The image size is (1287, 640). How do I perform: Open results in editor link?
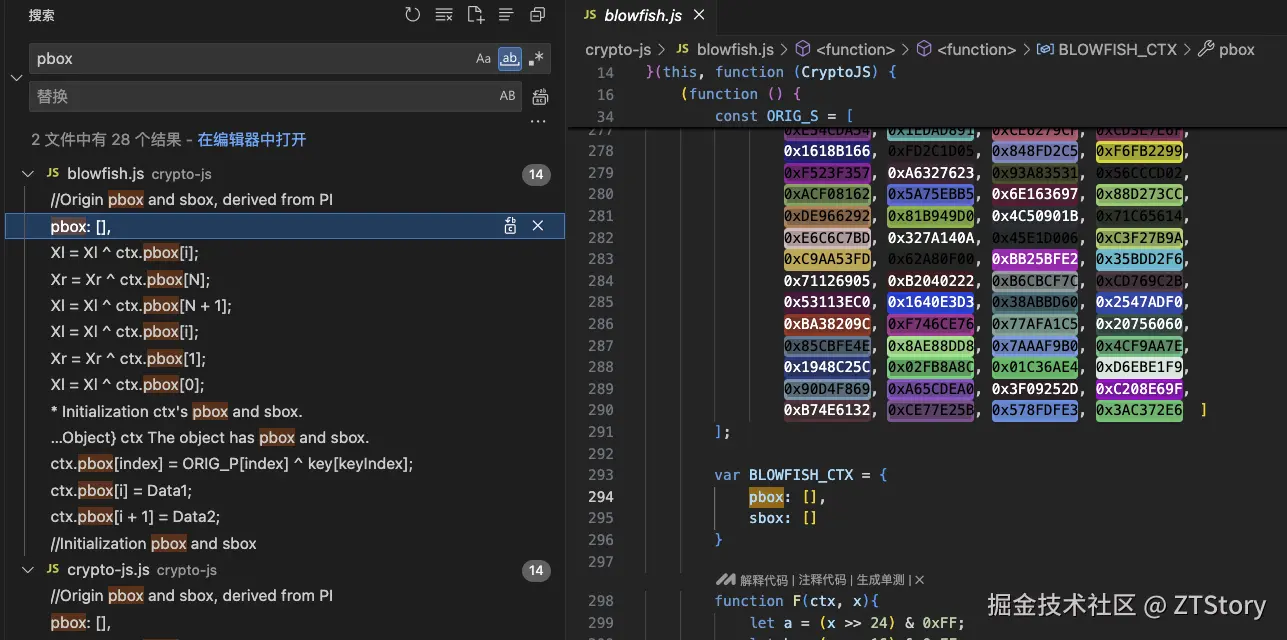click(251, 140)
